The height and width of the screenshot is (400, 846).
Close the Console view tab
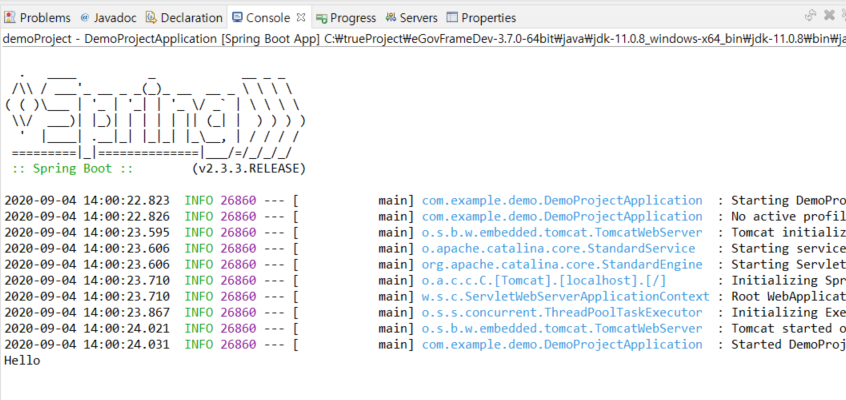(x=301, y=17)
